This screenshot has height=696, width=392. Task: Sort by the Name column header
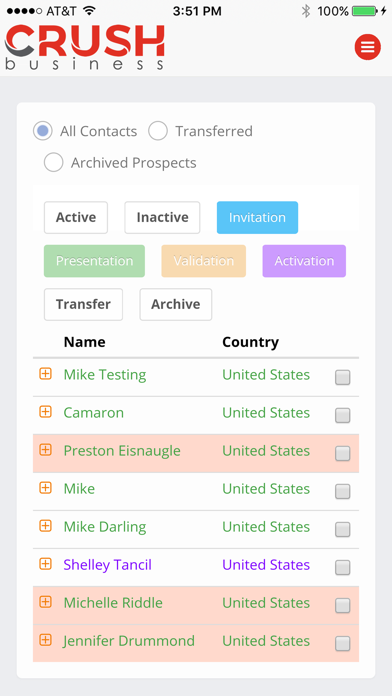point(84,342)
